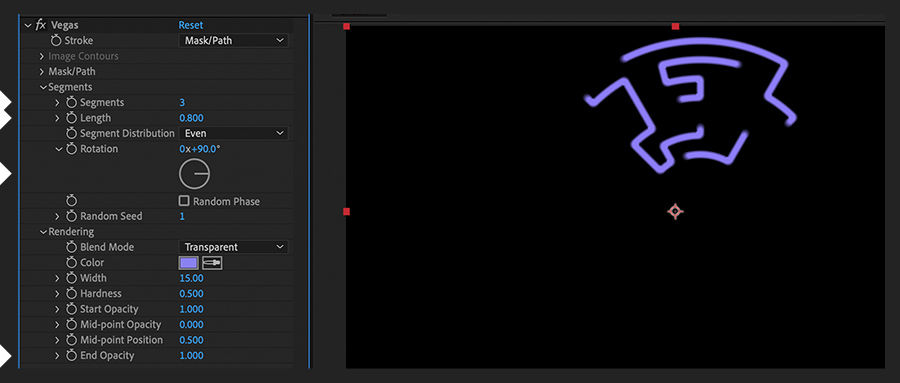900x383 pixels.
Task: Expand the End Opacity property
Action: pos(57,356)
